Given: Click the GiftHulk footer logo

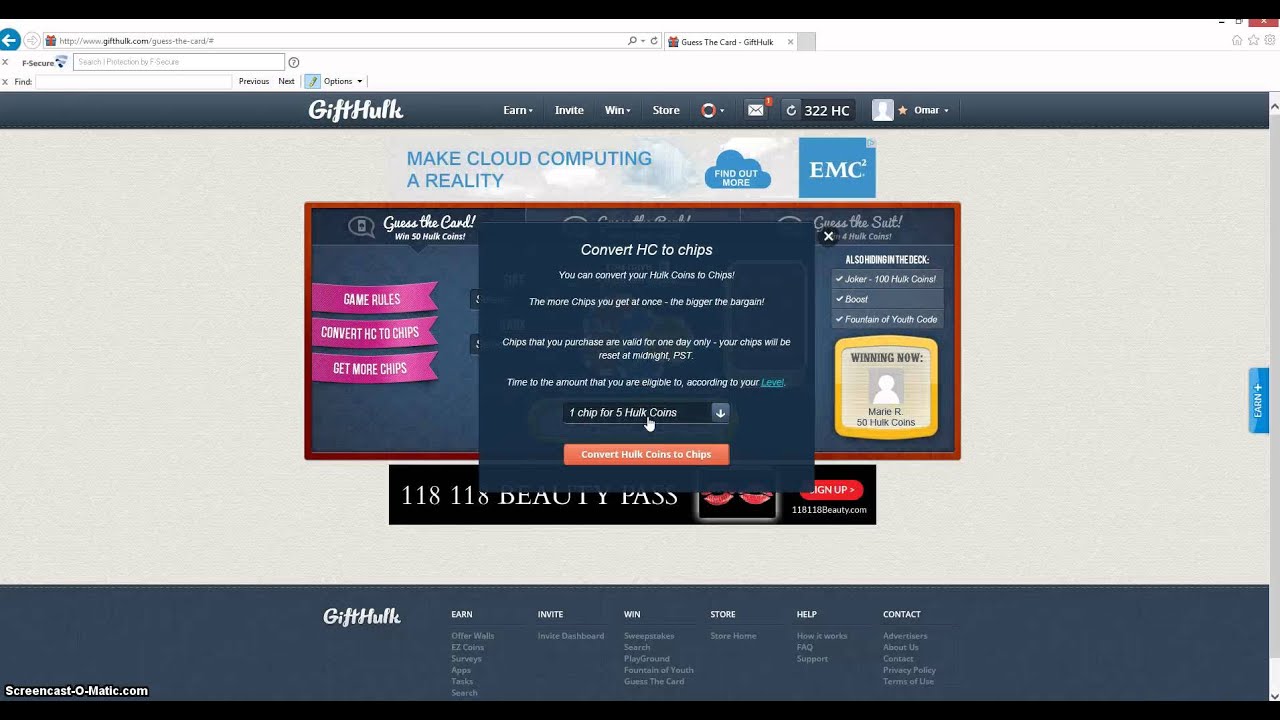Looking at the screenshot, I should click(362, 617).
